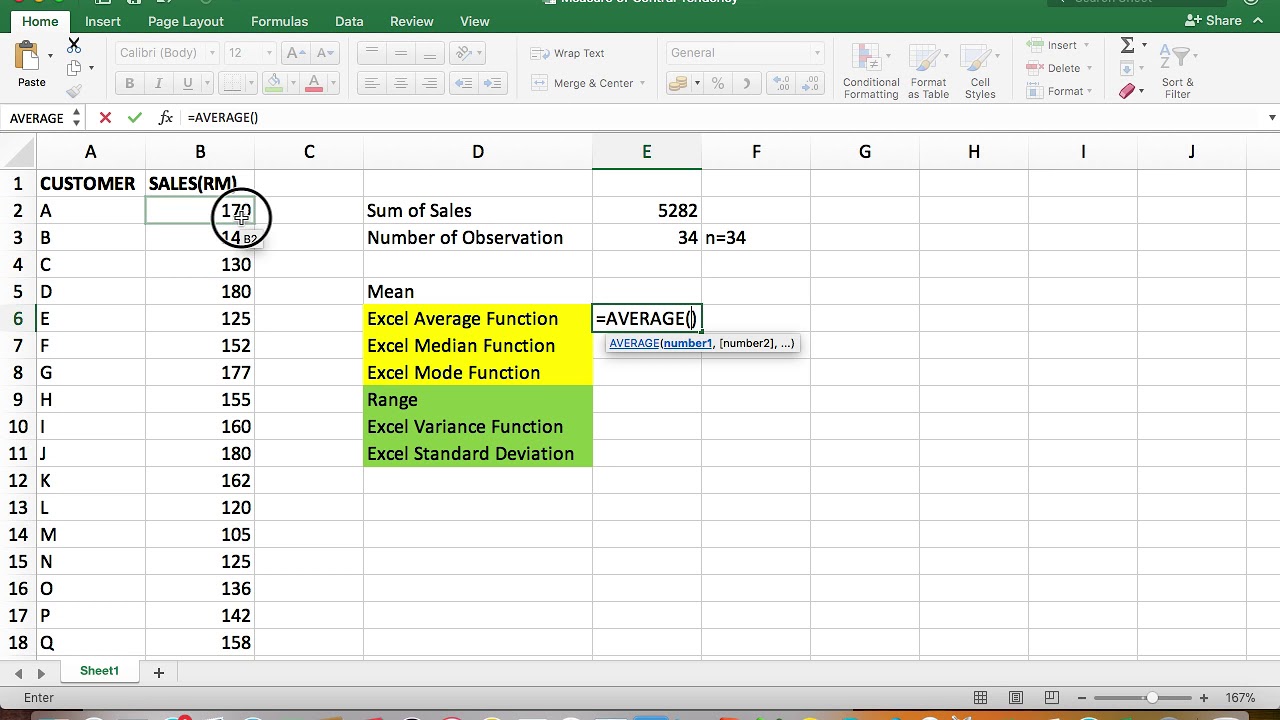
Task: Confirm the formula with the green checkmark
Action: [135, 118]
